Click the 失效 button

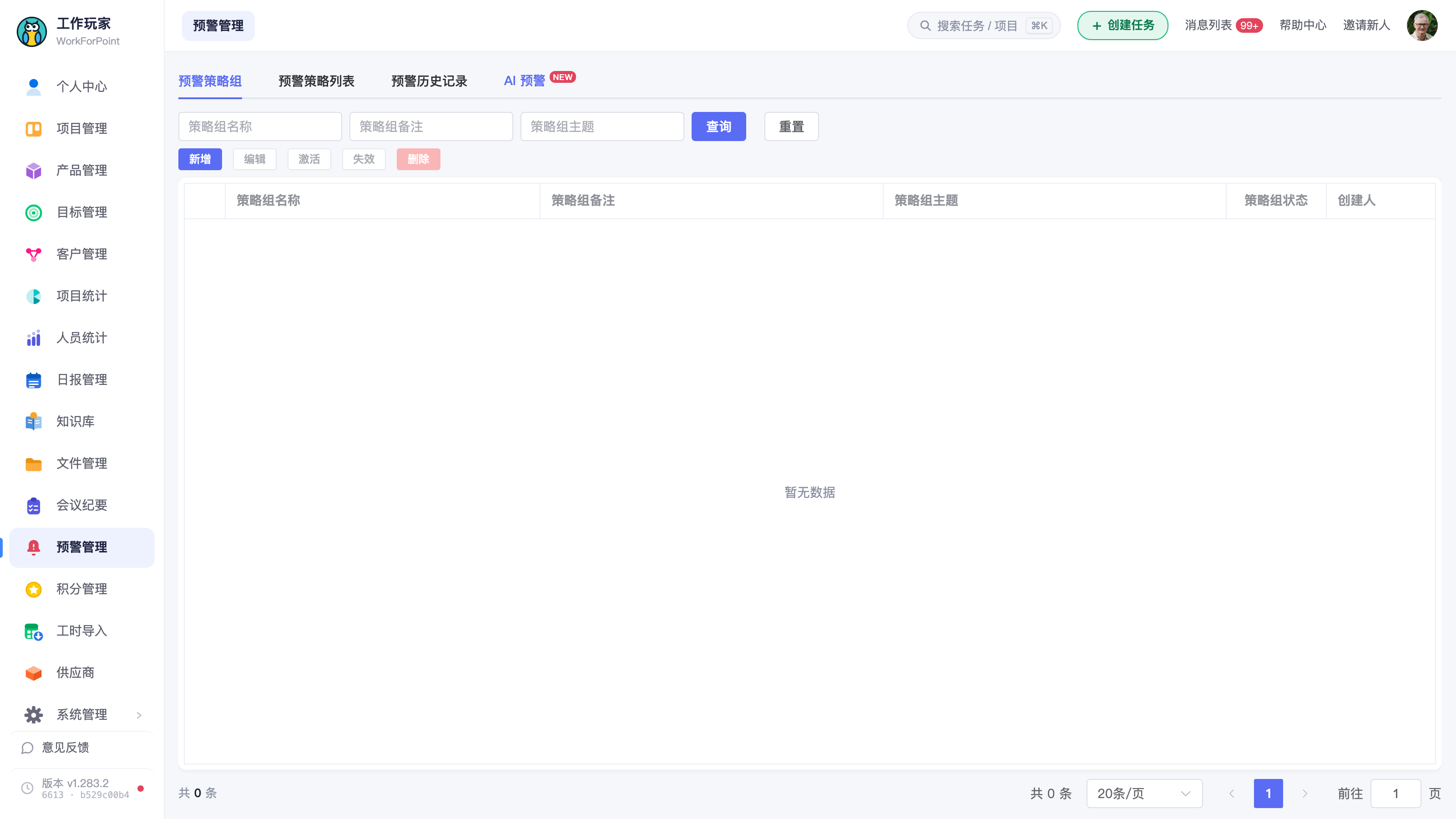tap(364, 159)
